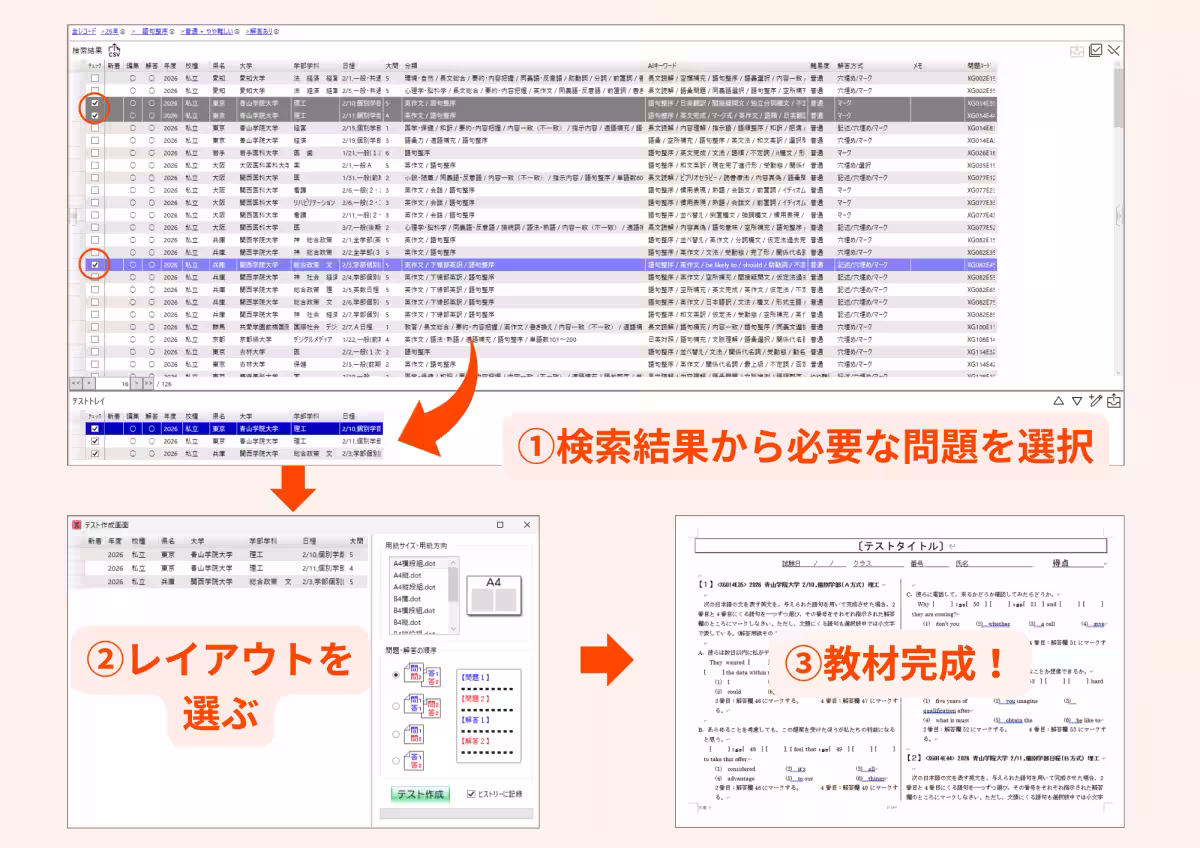
Task: Toggle the ヒストリーに記録 checkbox
Action: coord(472,794)
